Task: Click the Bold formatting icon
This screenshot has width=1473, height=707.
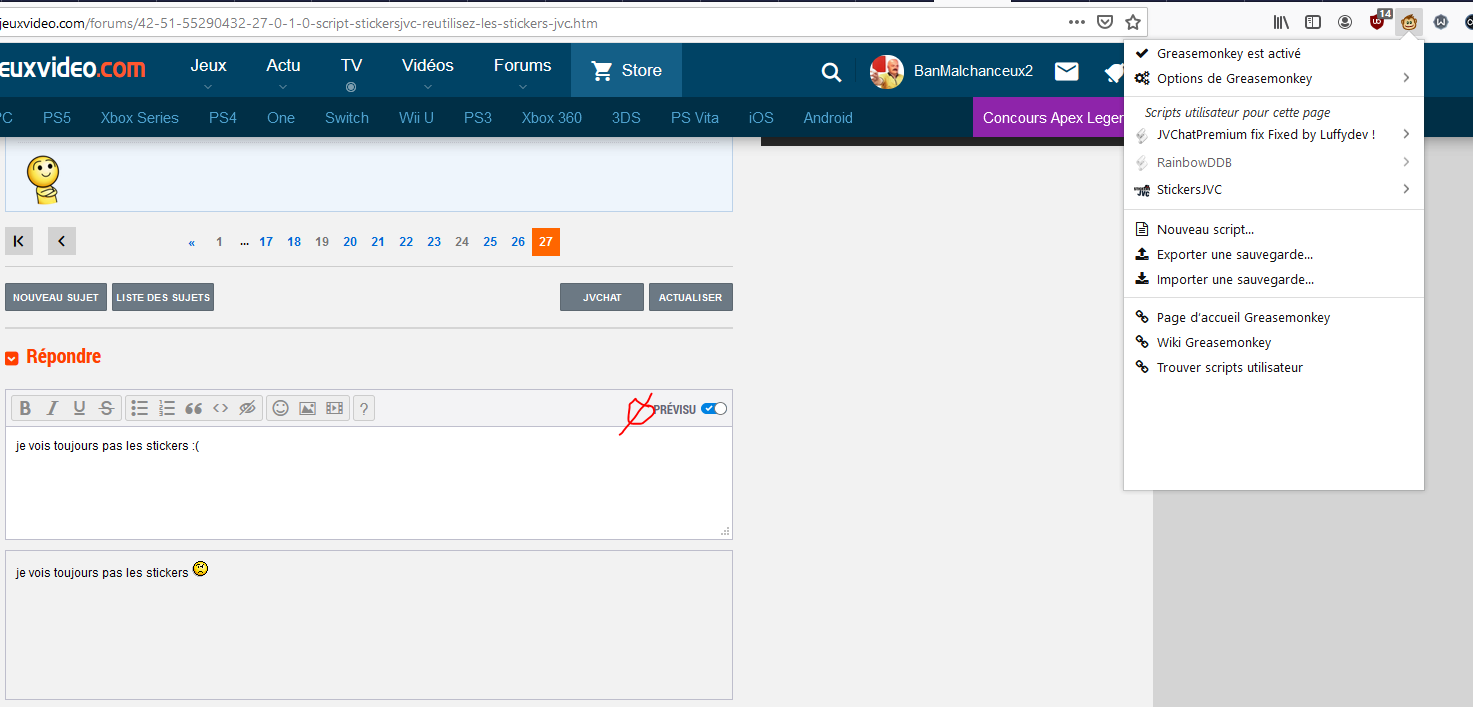Action: (x=26, y=408)
